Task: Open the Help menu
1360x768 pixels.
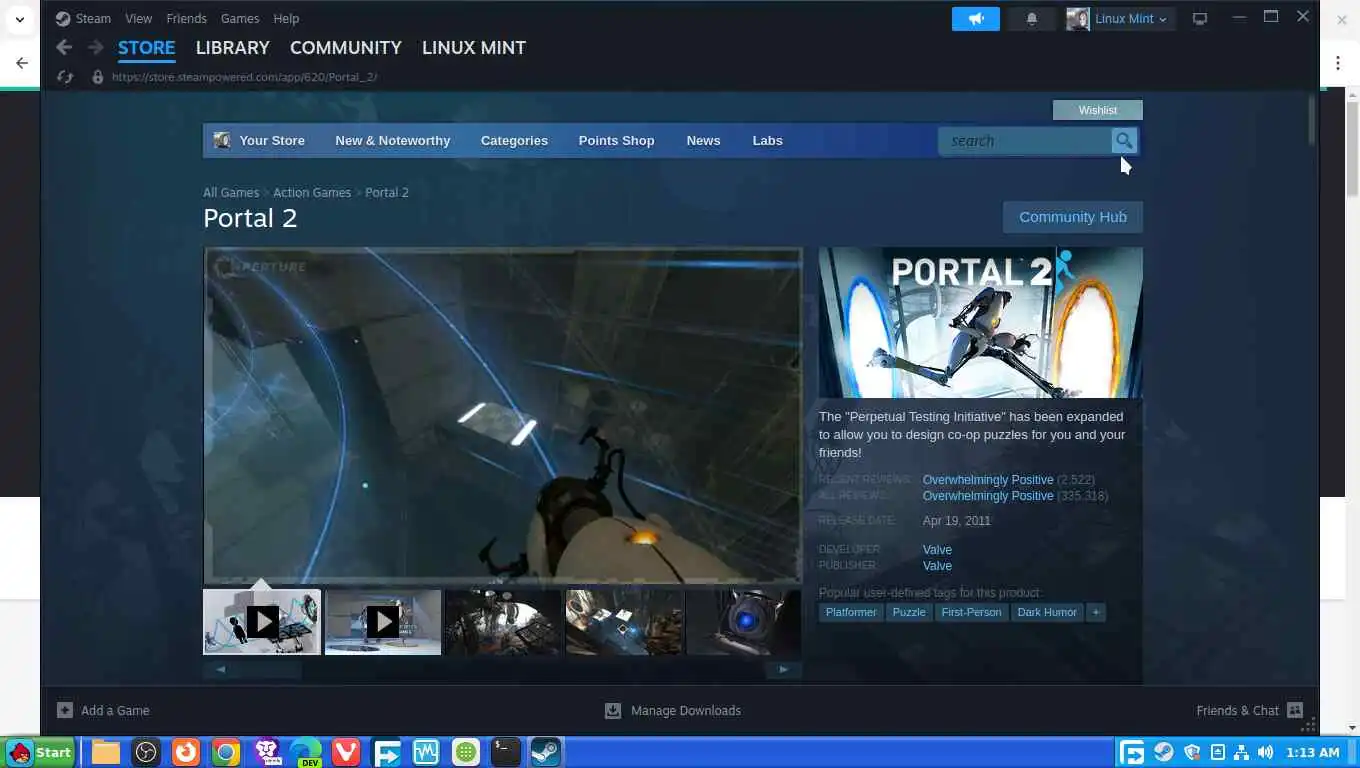Action: (286, 18)
